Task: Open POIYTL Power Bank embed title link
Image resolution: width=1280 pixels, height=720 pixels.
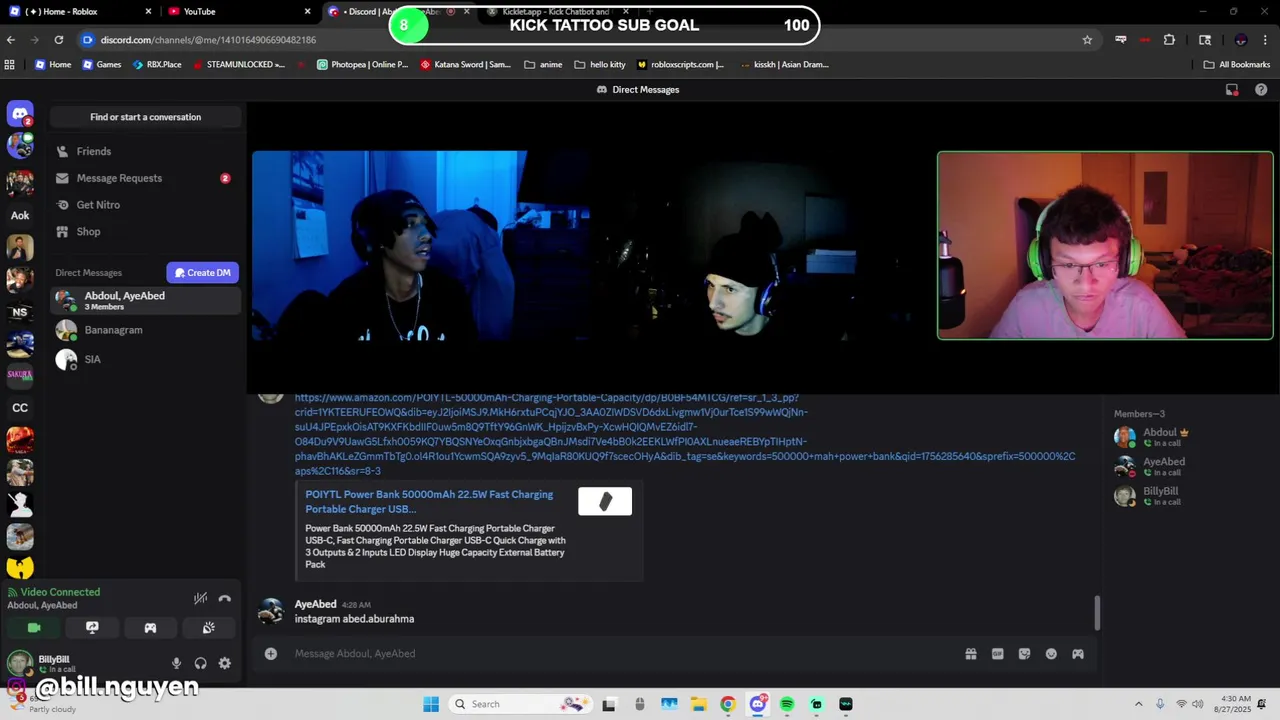Action: pos(429,501)
